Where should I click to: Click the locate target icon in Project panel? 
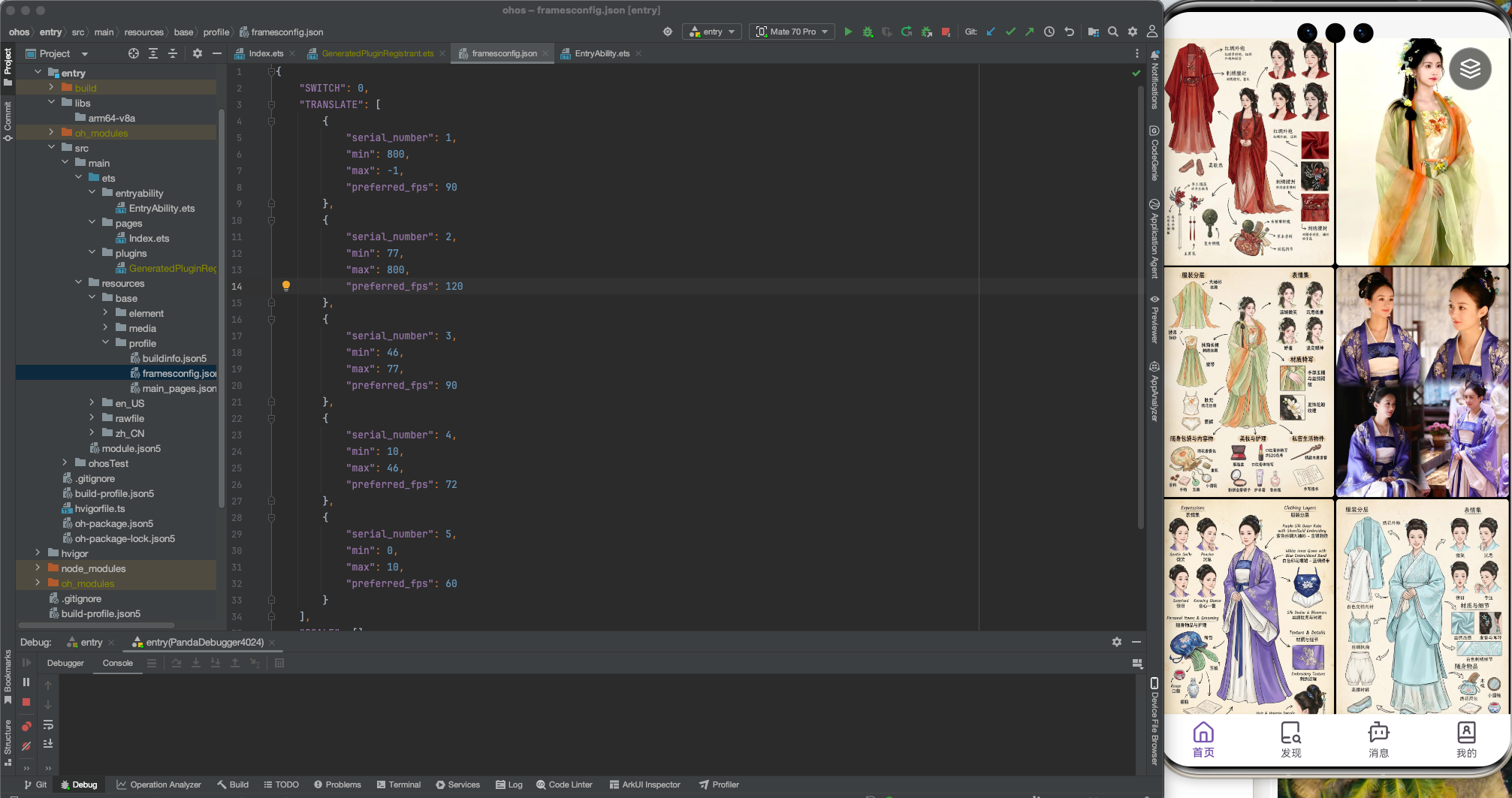pyautogui.click(x=134, y=53)
